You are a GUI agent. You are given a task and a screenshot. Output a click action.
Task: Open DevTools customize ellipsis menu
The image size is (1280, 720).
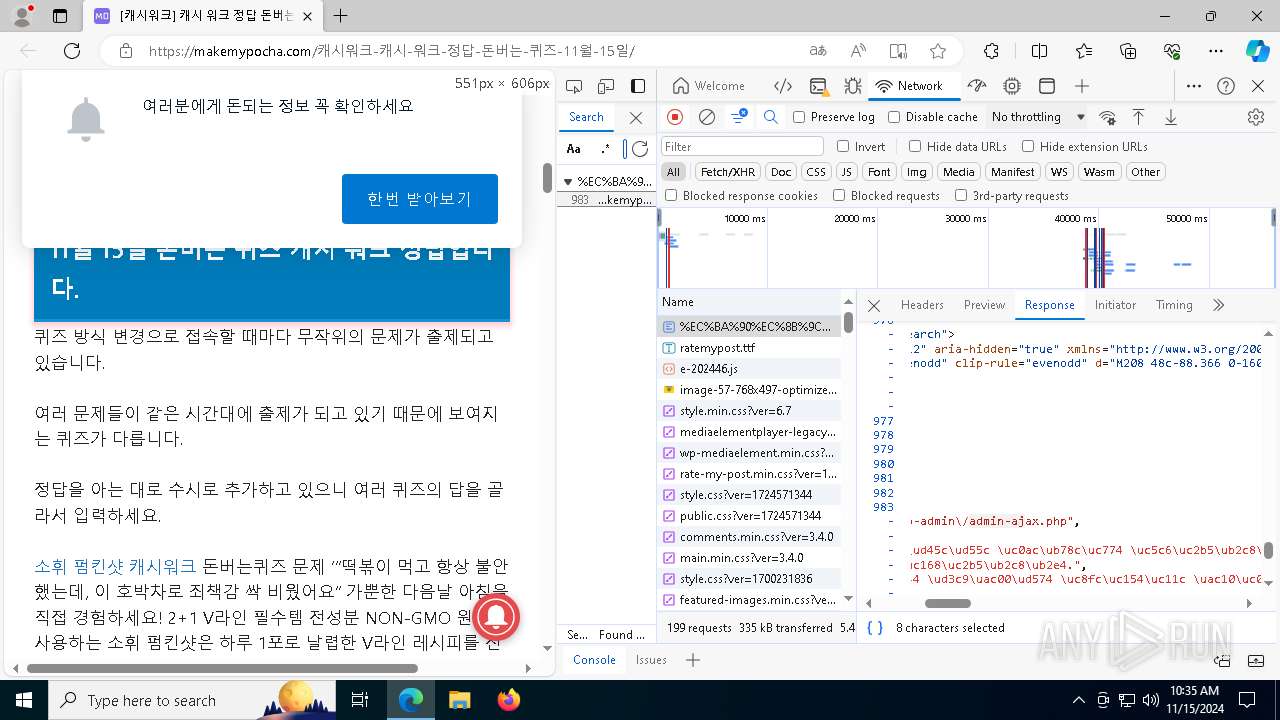[1194, 86]
